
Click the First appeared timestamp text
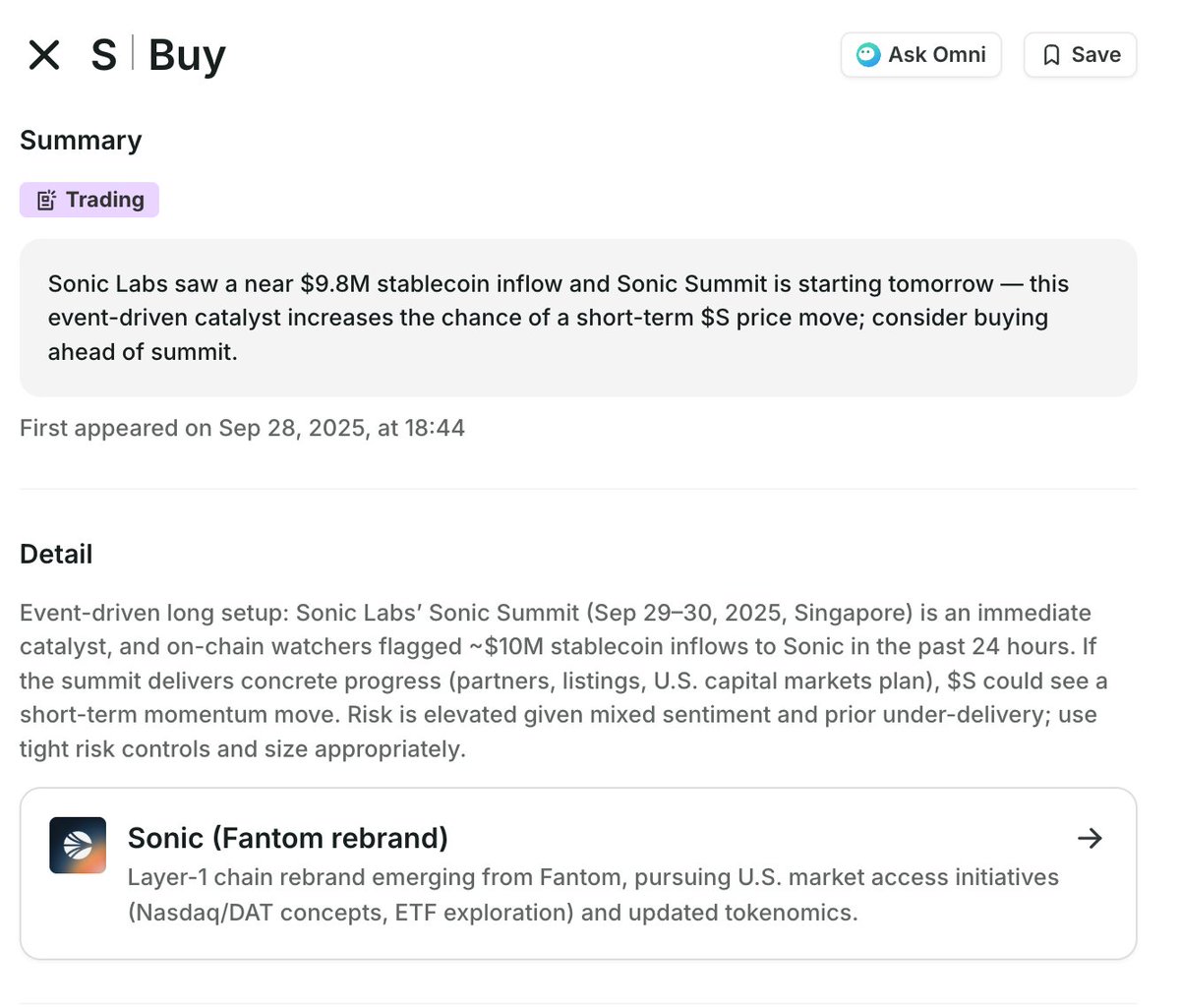tap(242, 428)
